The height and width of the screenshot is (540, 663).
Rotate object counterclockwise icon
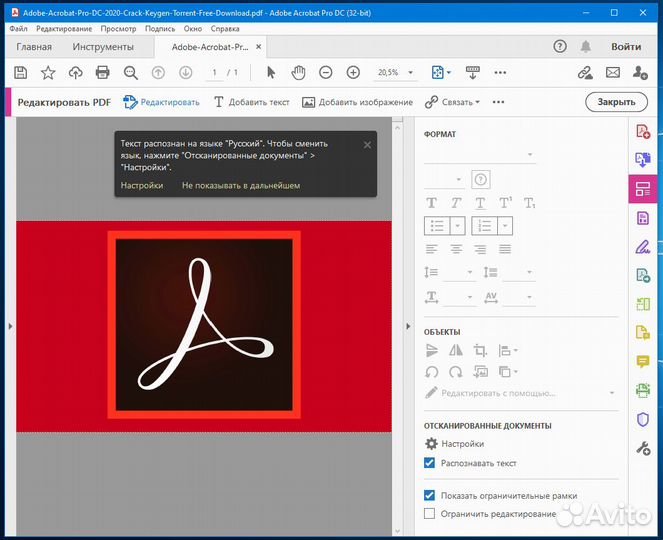(x=431, y=372)
